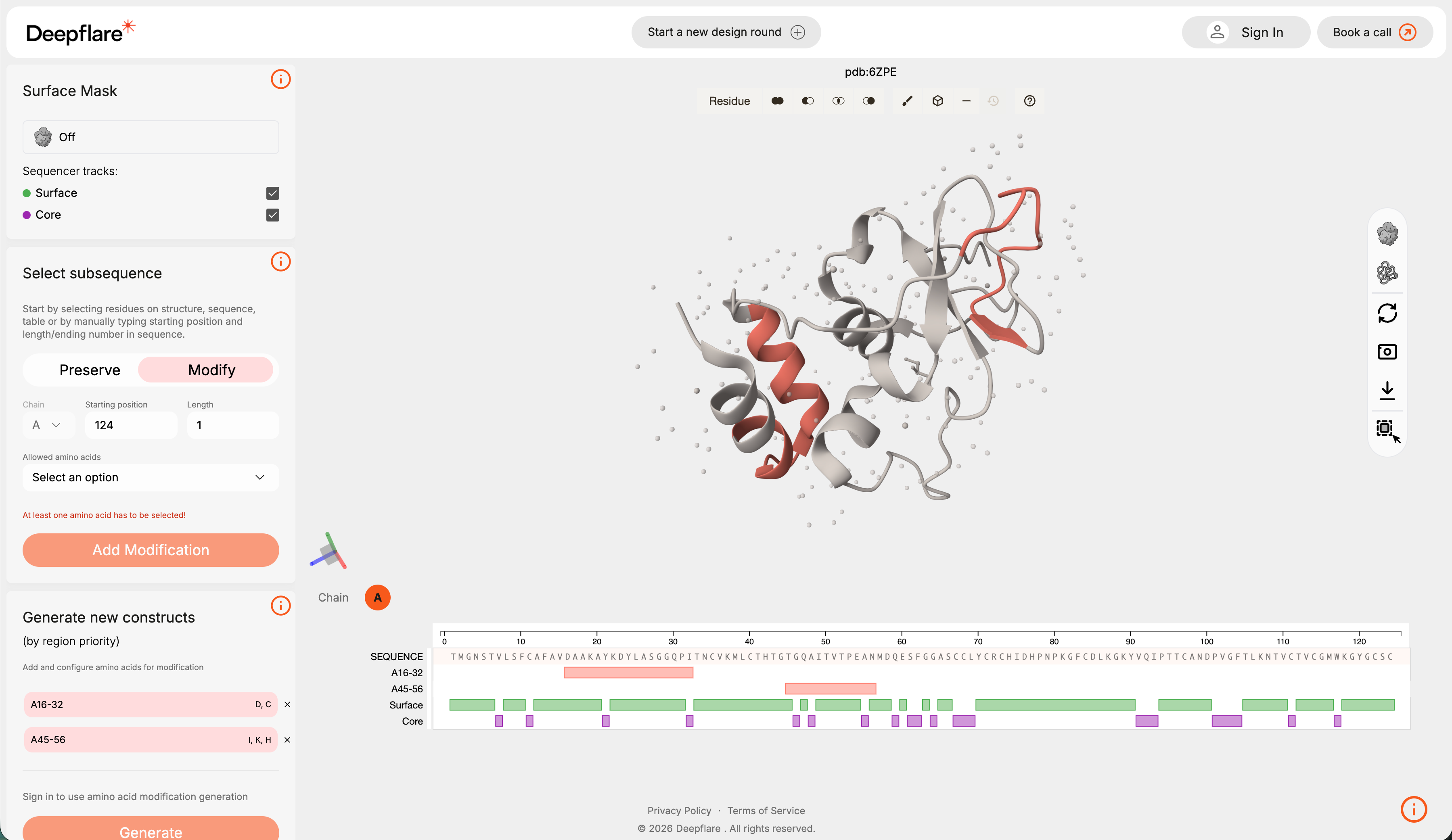Click the reset rotation icon on right sidebar
The image size is (1452, 840).
1387,313
